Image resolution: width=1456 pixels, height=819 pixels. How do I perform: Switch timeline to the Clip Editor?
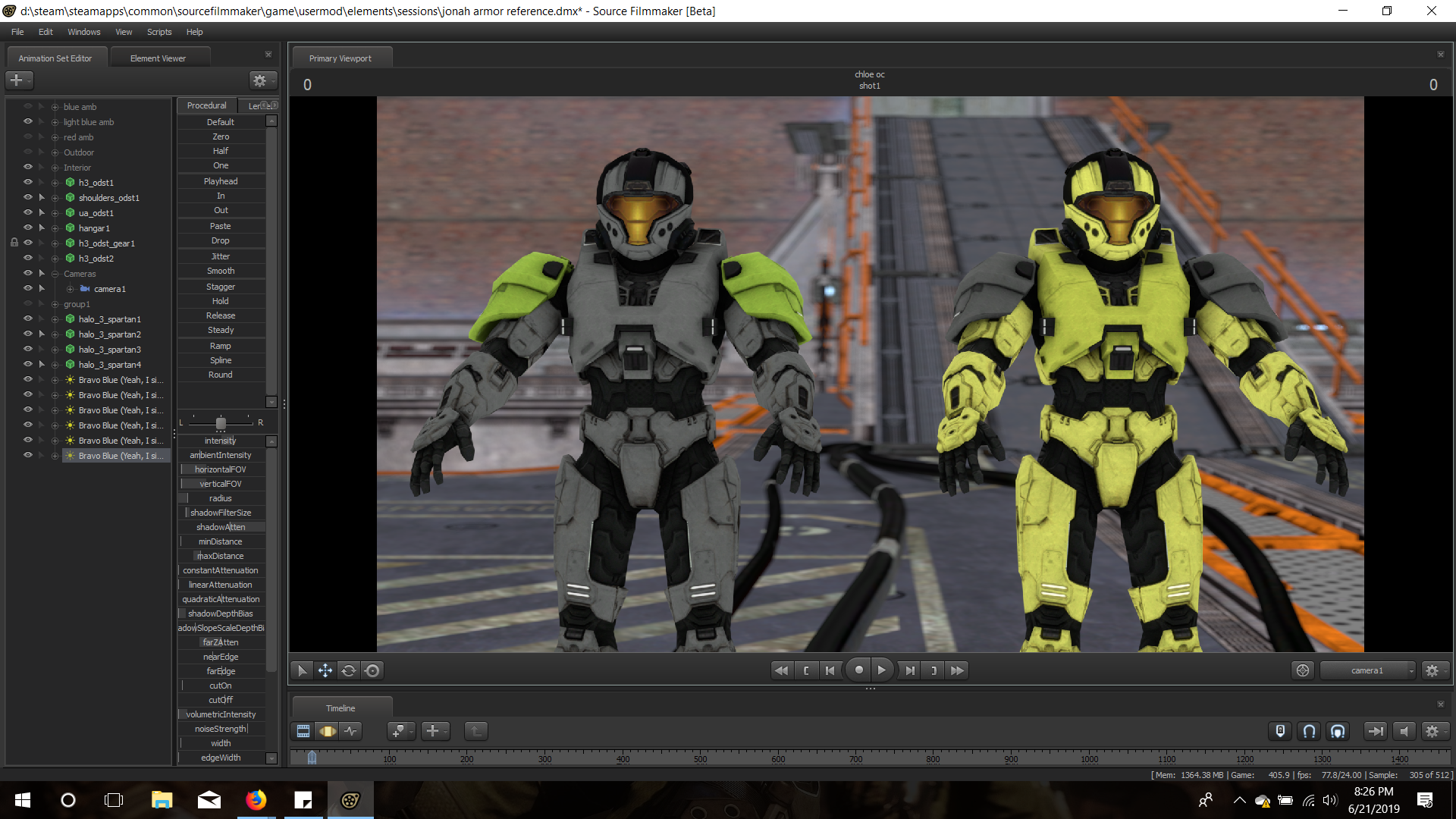303,731
